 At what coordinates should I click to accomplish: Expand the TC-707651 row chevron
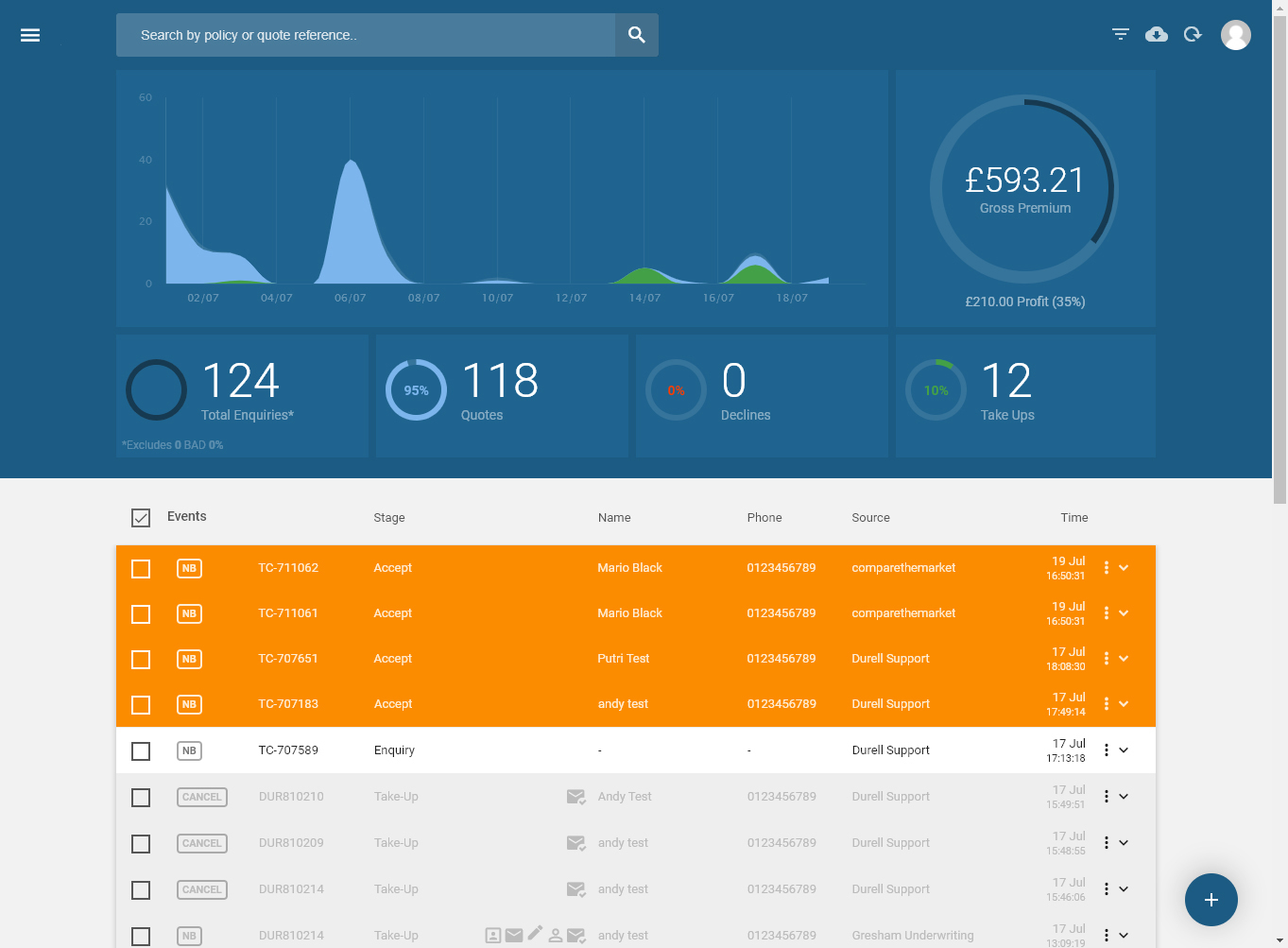[1124, 659]
